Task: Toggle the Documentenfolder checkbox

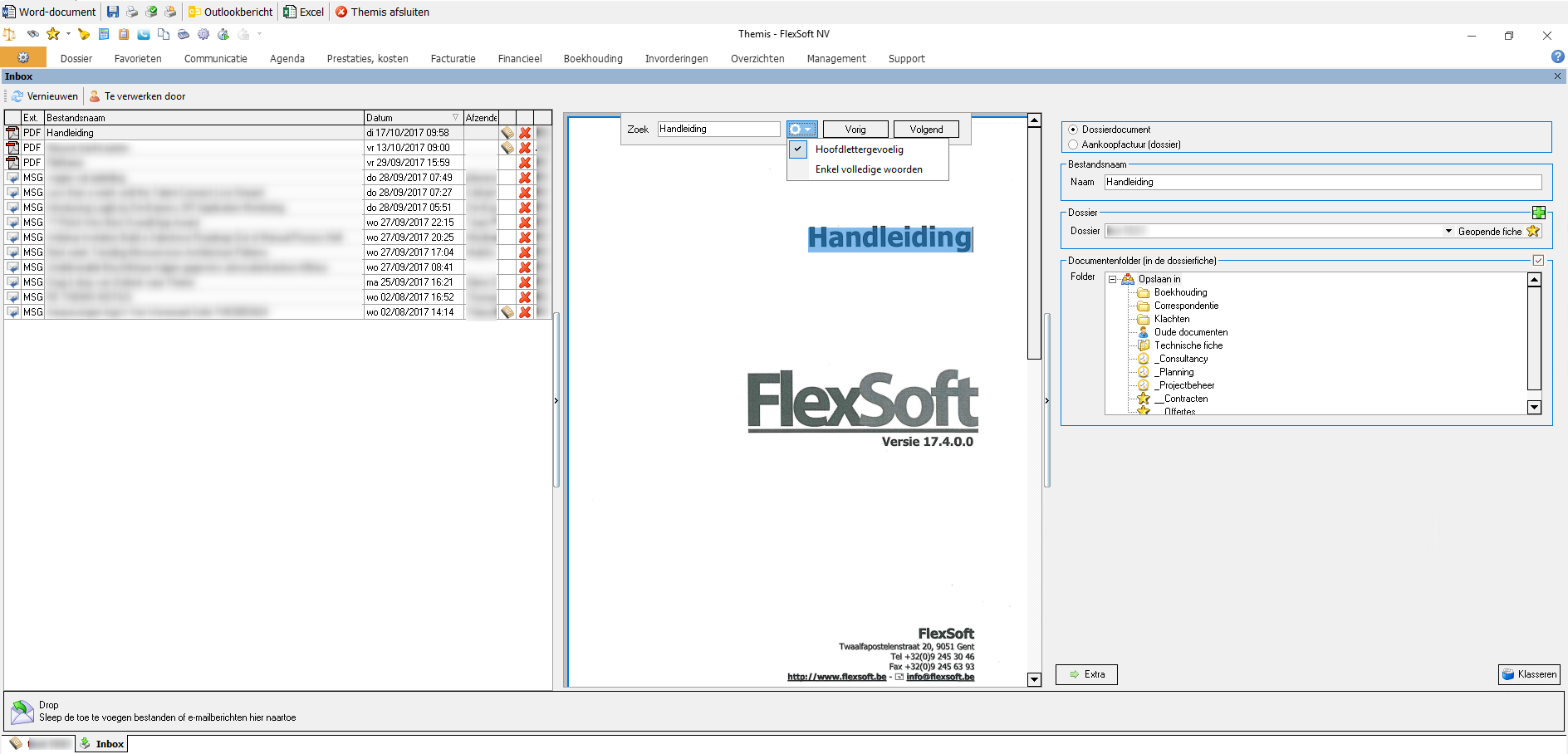Action: tap(1538, 261)
